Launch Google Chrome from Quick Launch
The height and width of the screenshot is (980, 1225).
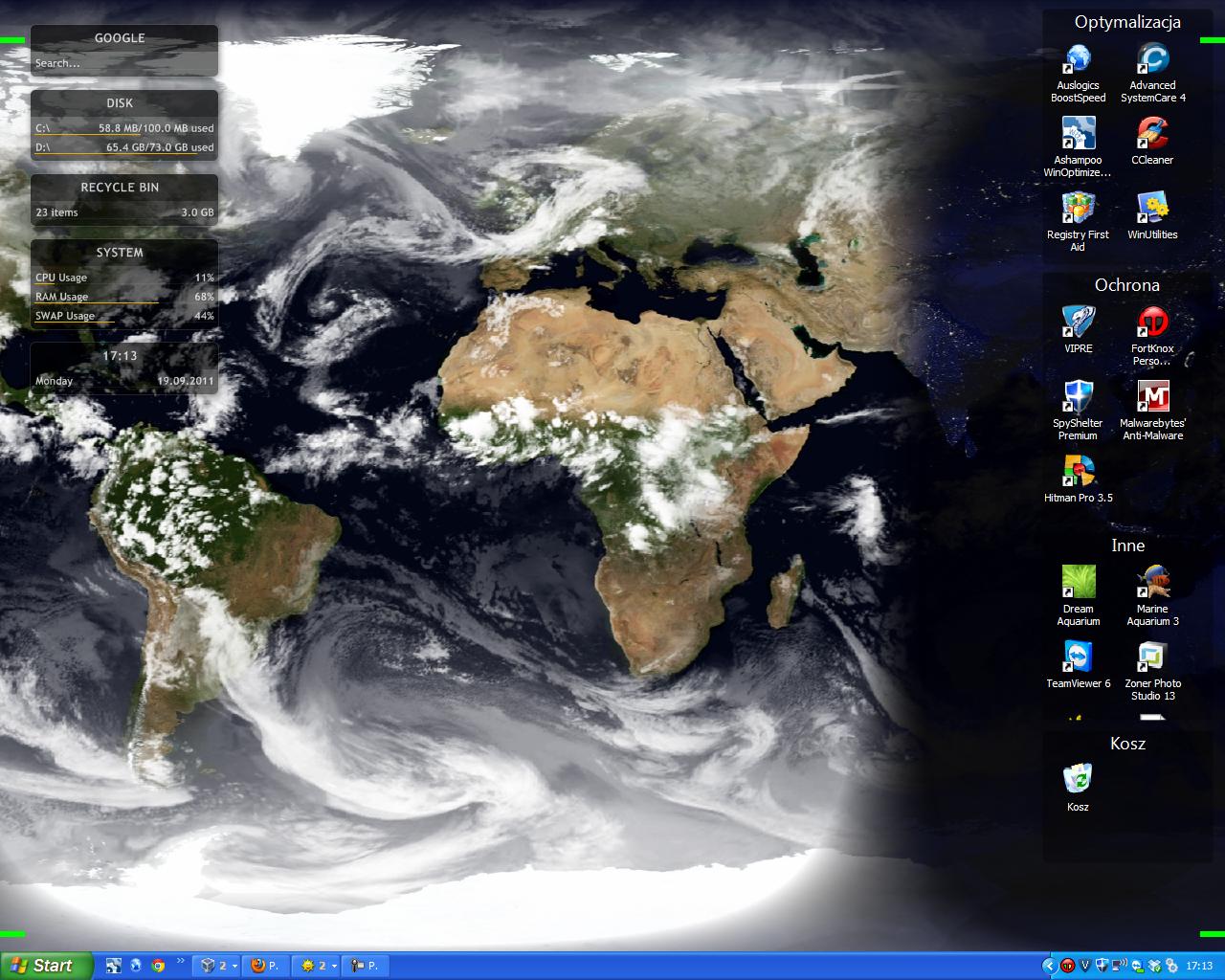158,966
